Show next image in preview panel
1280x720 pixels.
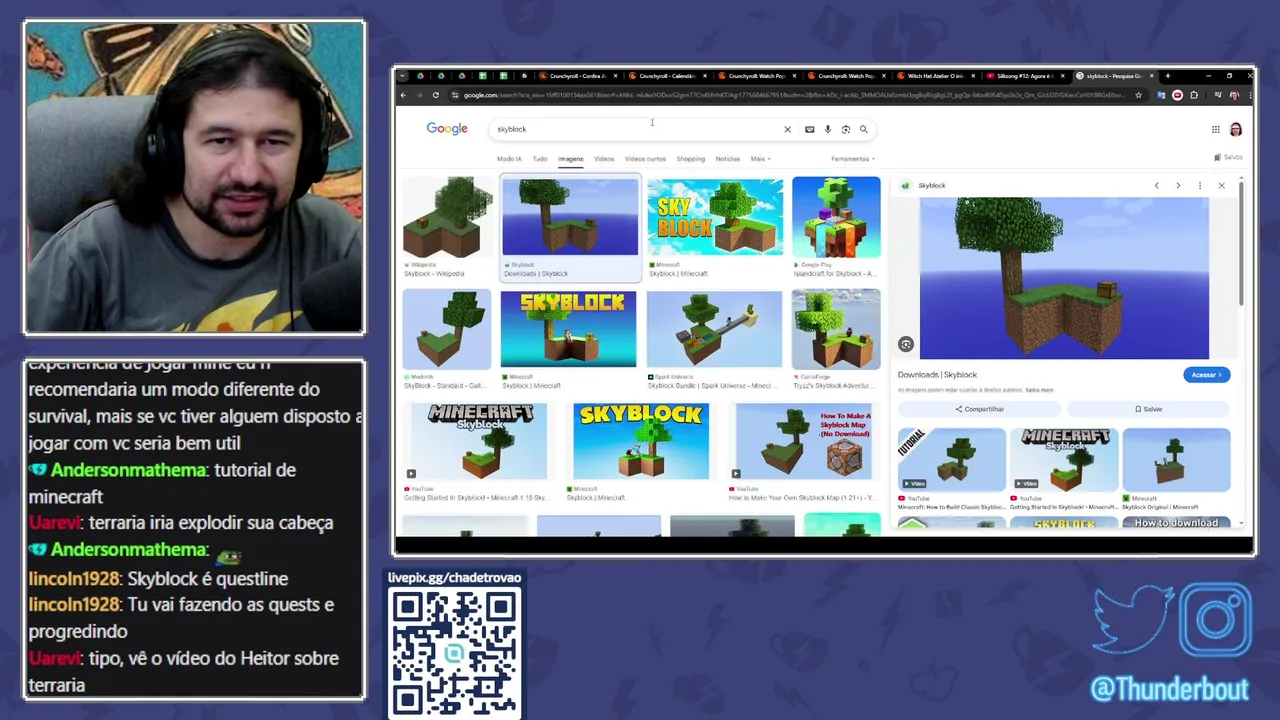click(x=1178, y=185)
